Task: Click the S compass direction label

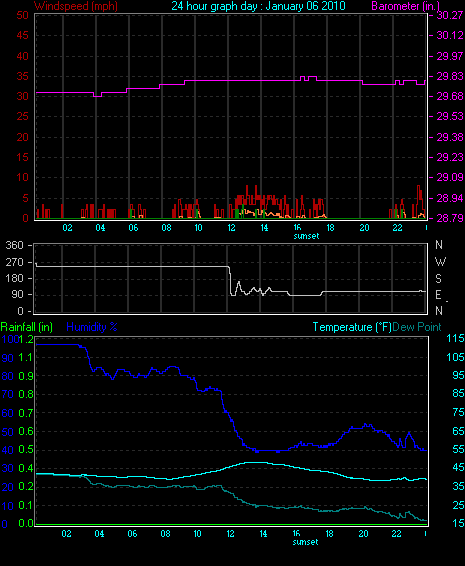Action: click(438, 278)
